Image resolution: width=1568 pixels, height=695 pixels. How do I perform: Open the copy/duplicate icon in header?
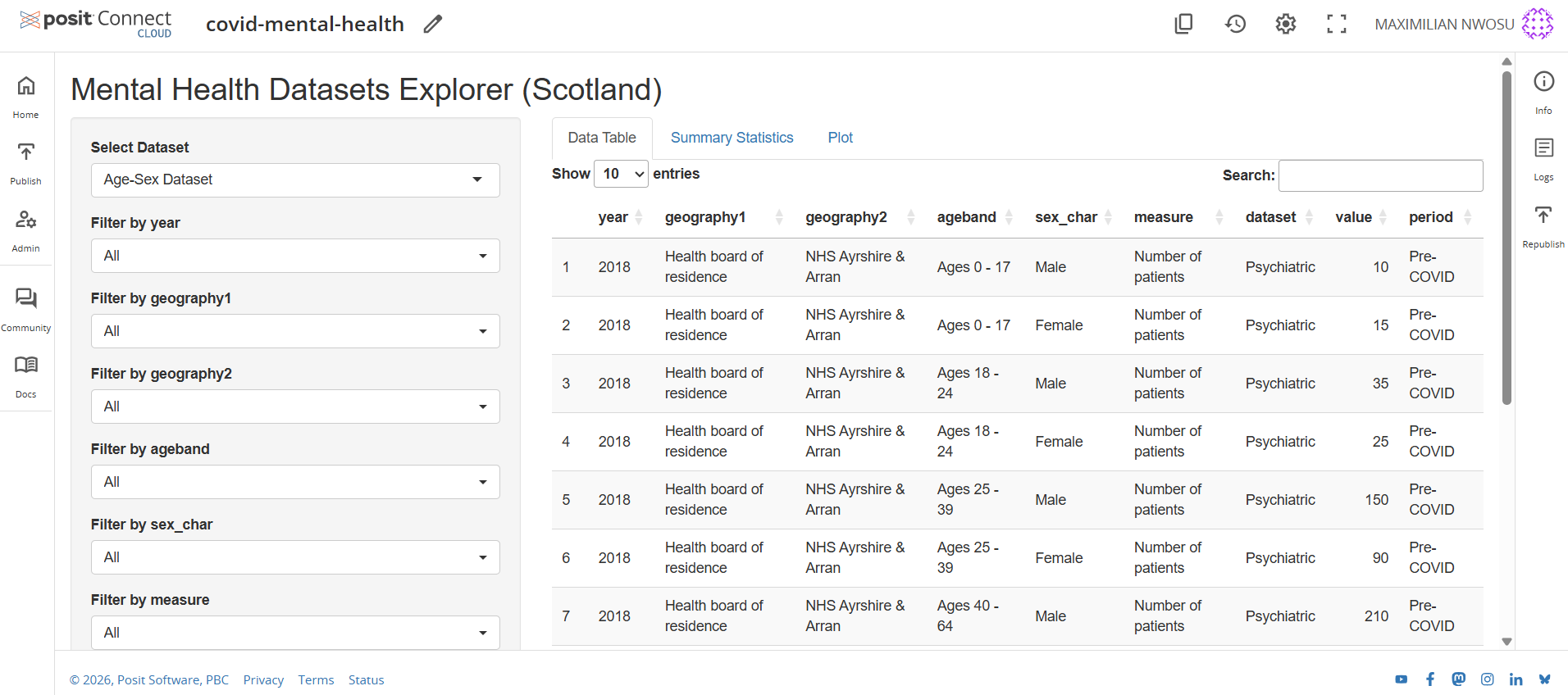pyautogui.click(x=1183, y=25)
